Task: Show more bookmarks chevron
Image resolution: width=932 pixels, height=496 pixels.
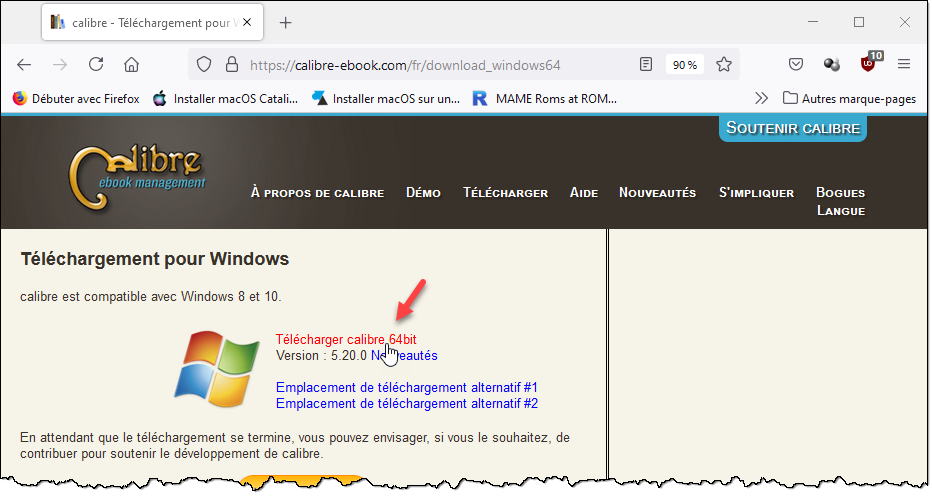Action: coord(761,98)
